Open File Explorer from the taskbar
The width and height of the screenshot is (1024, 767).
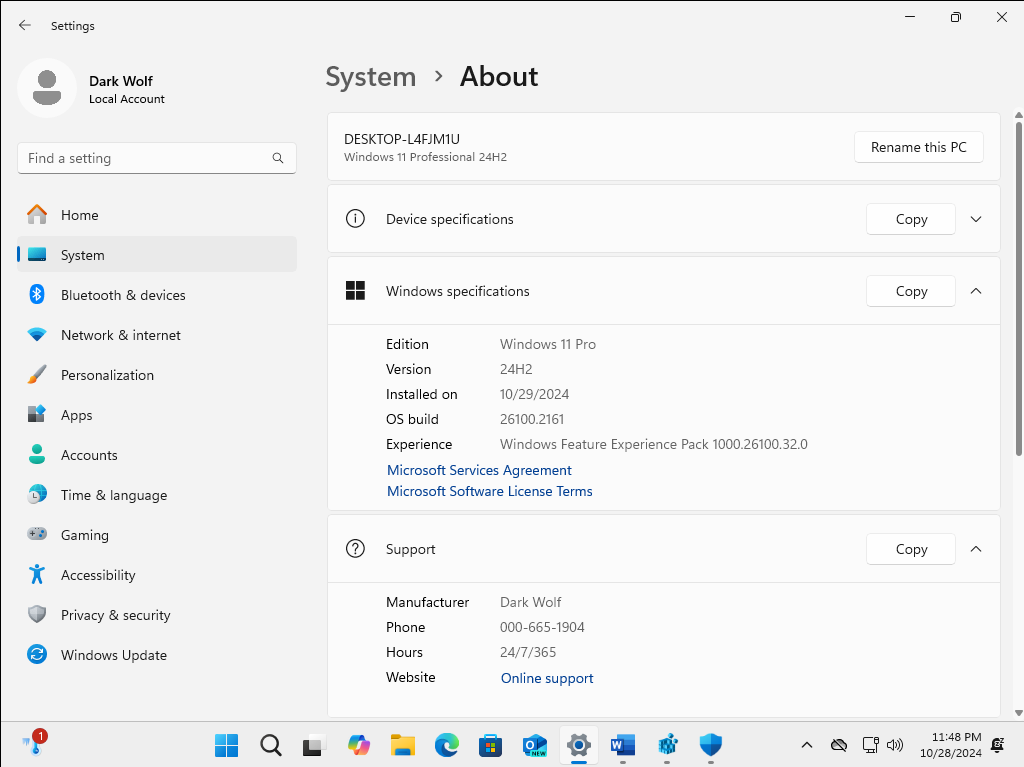coord(403,744)
